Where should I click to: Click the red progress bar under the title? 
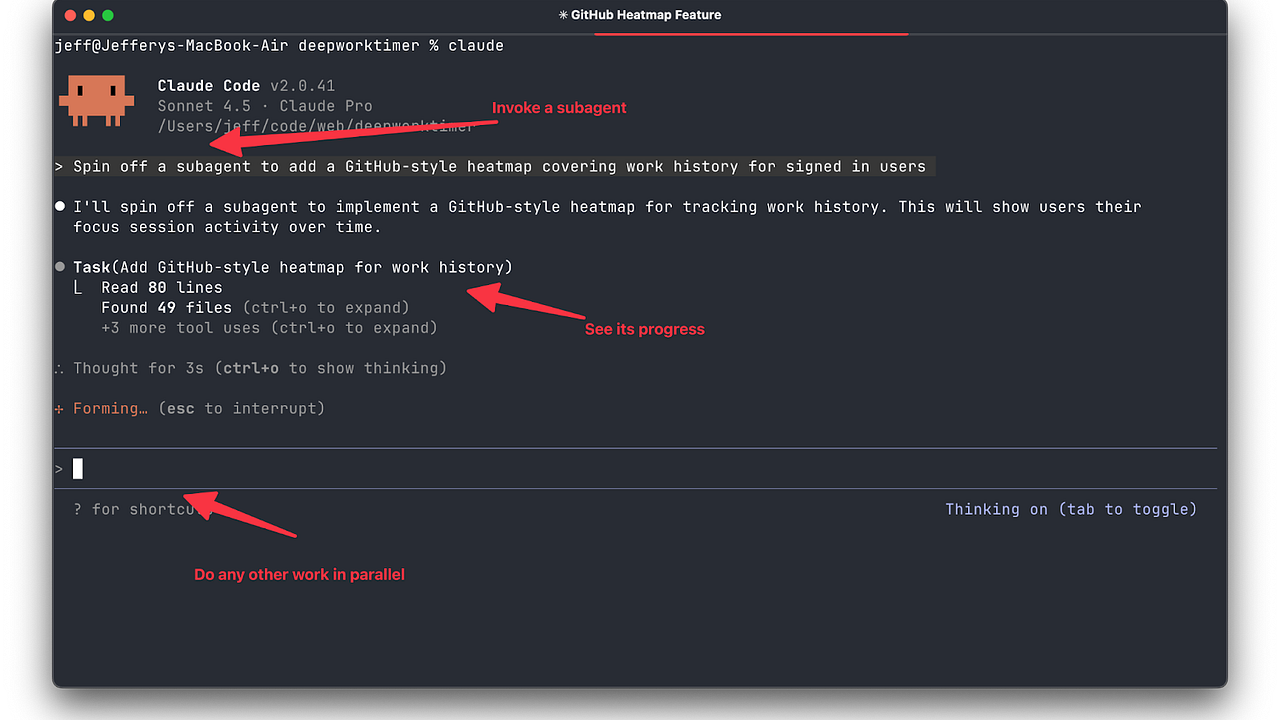[751, 34]
